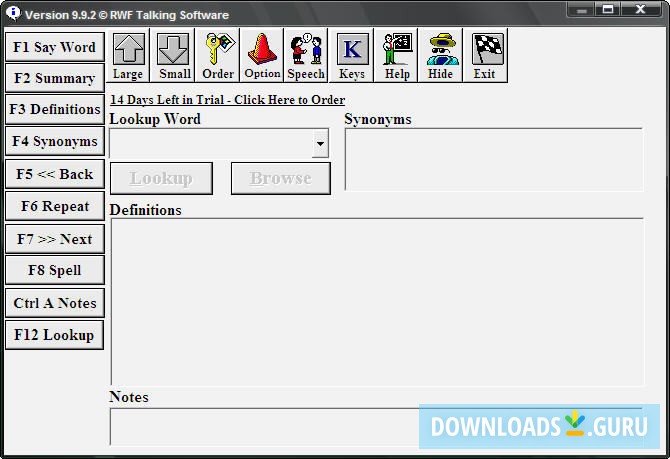
Task: Go back with F5 << Back button
Action: coord(55,174)
